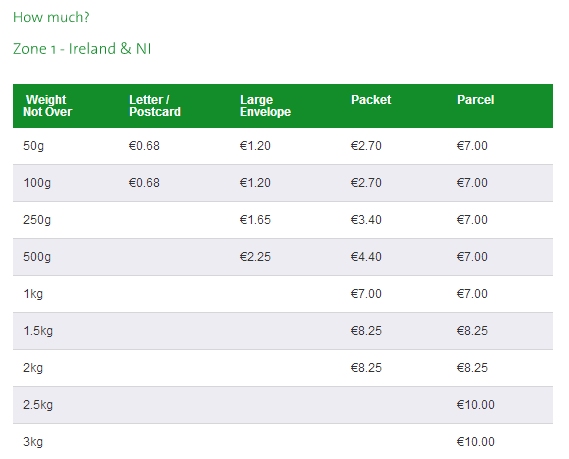Select the 250g weight row label
The image size is (569, 459).
pyautogui.click(x=37, y=220)
